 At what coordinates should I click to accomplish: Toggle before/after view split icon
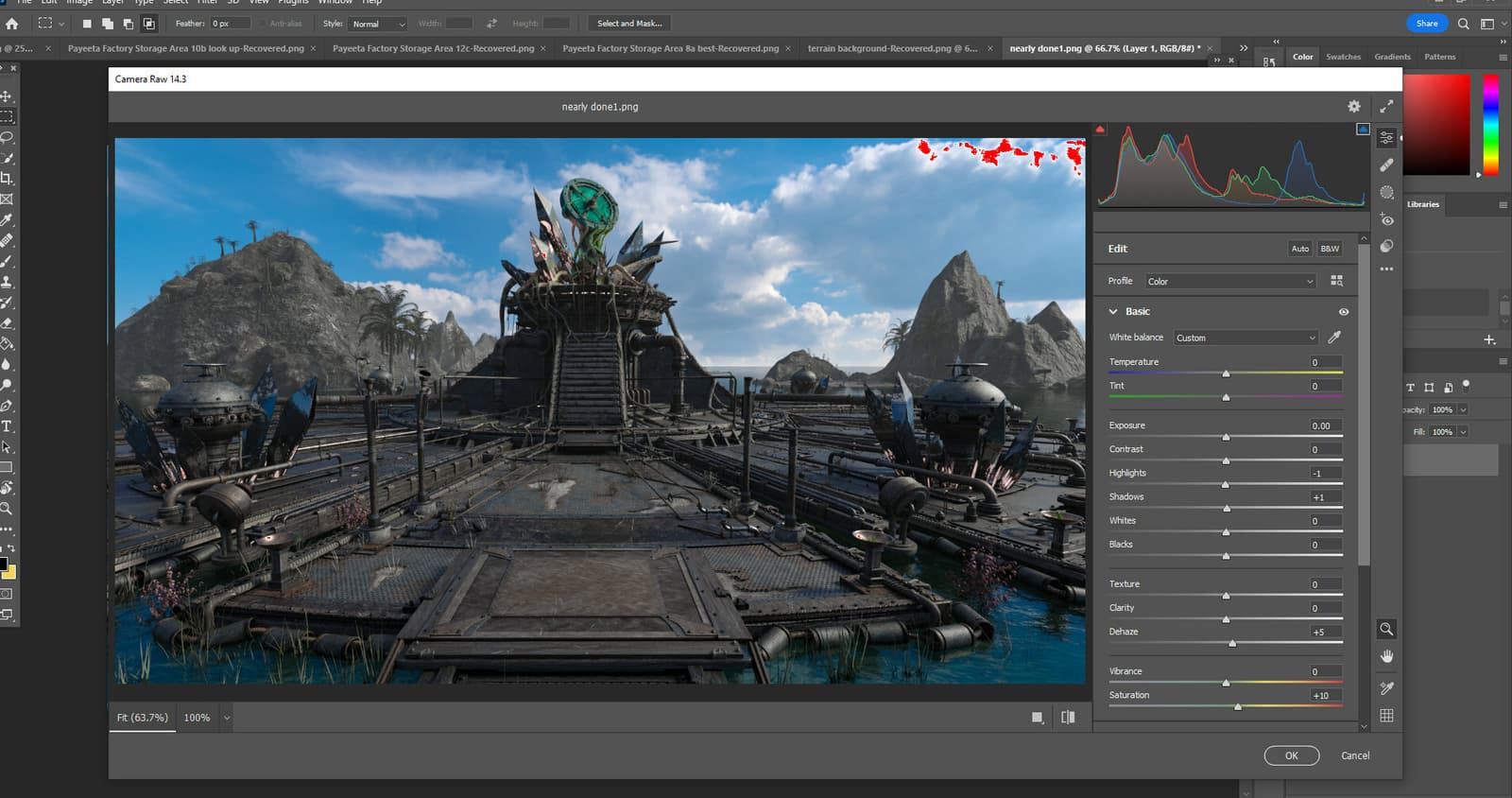click(1068, 718)
